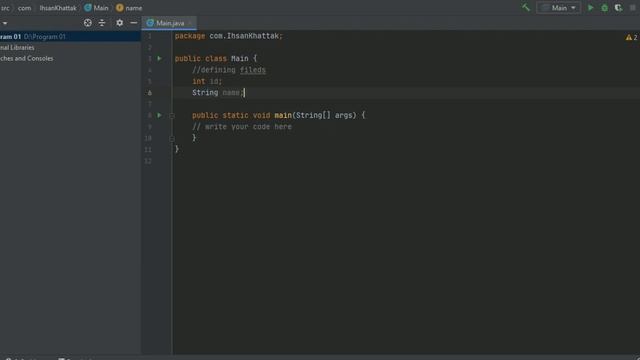Click the run gutter icon beside main method
The image size is (640, 360).
[160, 115]
